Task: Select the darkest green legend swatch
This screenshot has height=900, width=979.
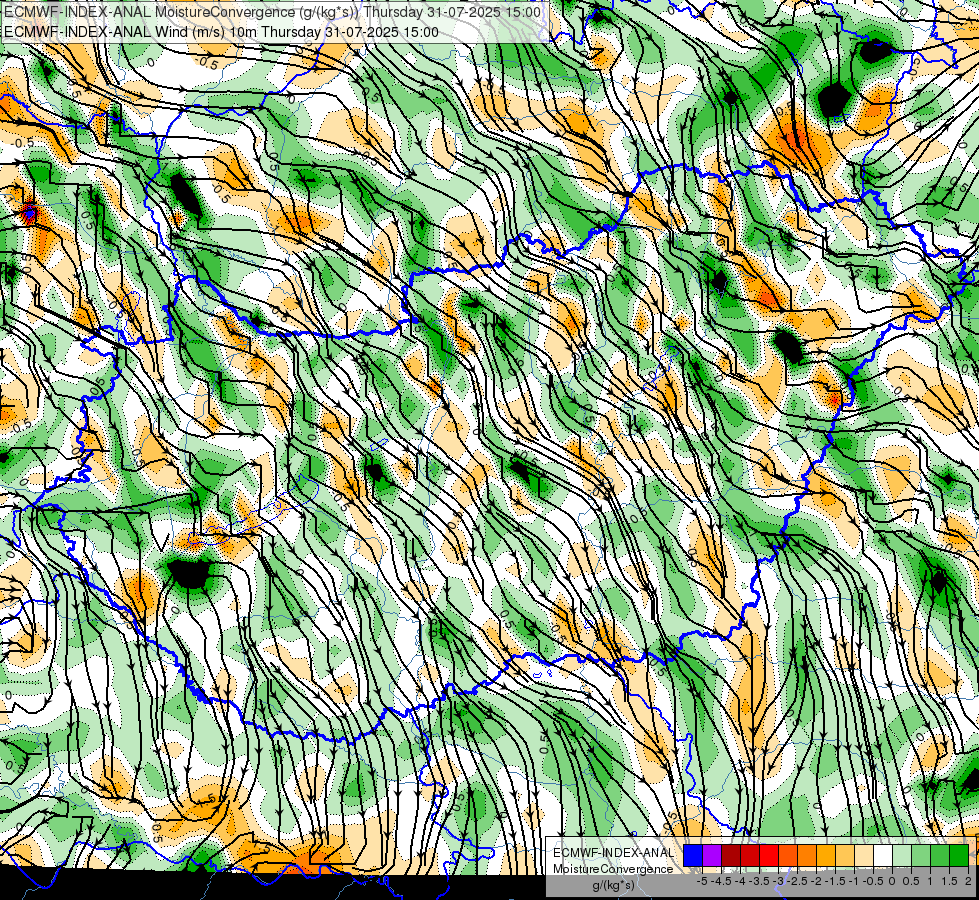Action: point(959,855)
